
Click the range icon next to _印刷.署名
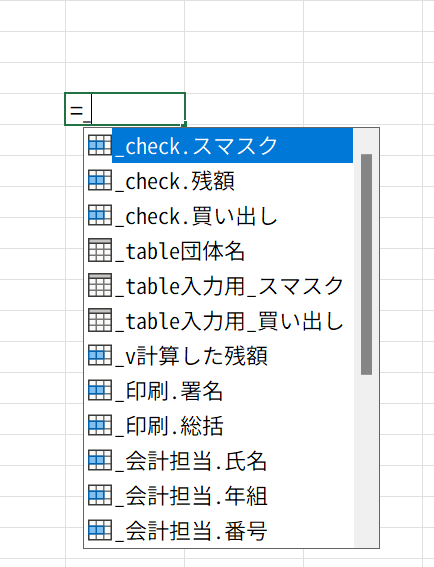100,390
